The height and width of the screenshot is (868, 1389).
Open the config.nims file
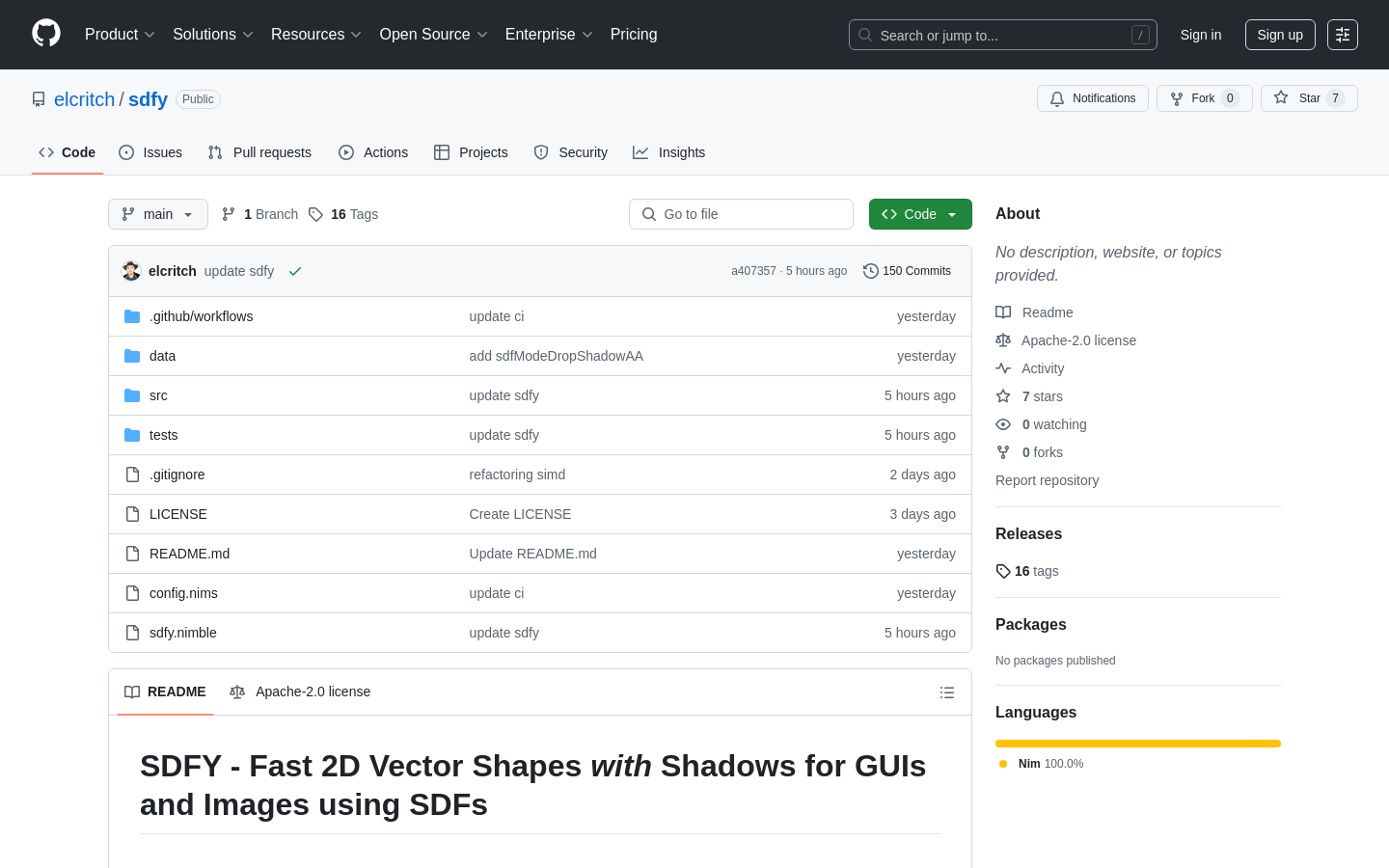coord(183,593)
